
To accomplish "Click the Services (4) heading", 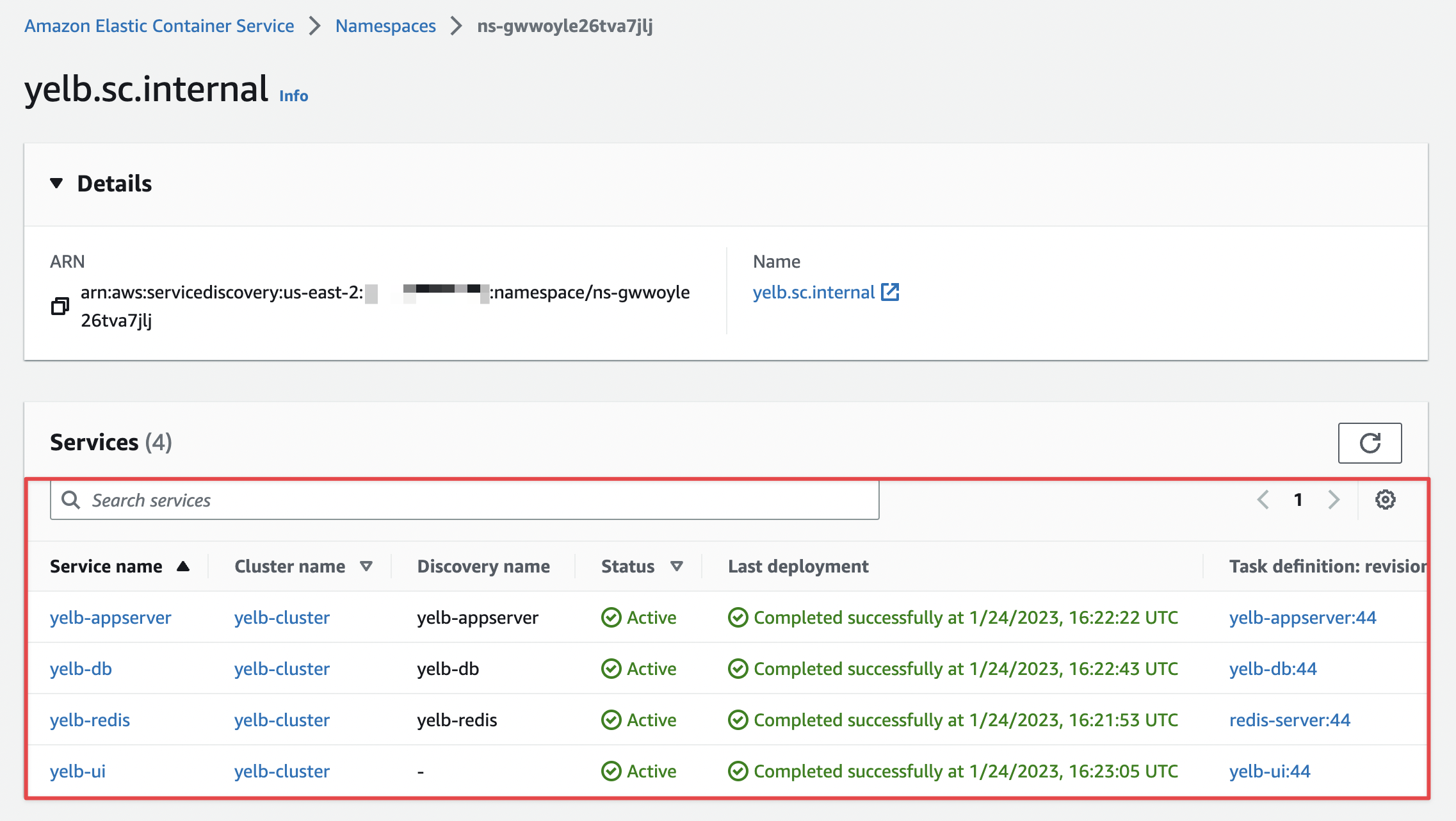I will (111, 443).
